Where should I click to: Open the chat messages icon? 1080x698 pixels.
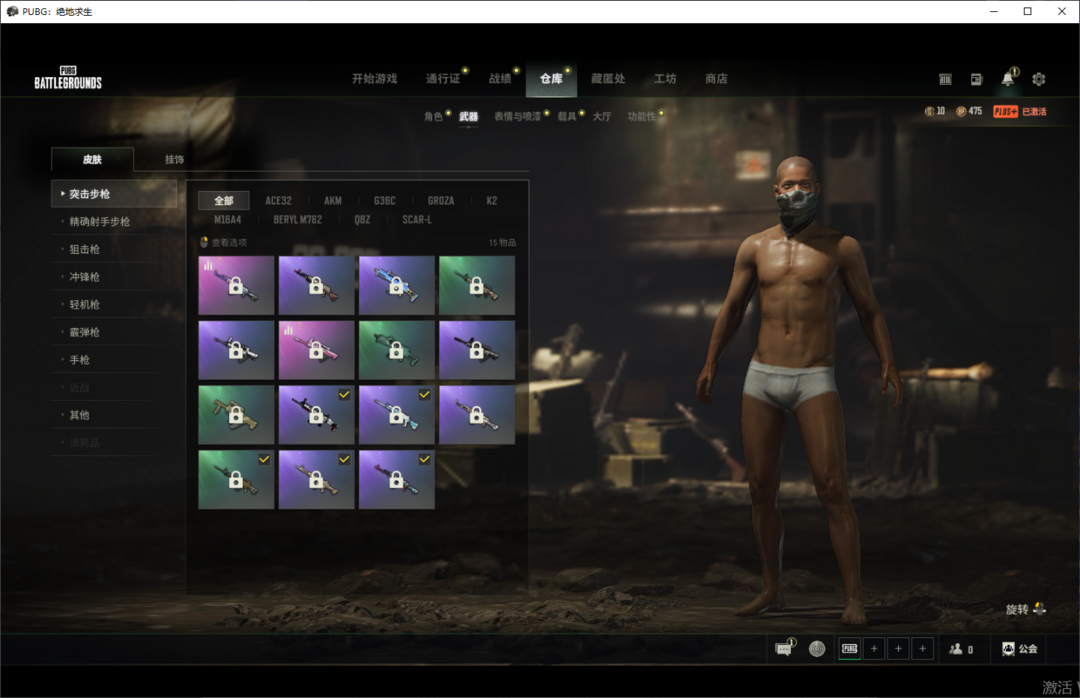784,648
